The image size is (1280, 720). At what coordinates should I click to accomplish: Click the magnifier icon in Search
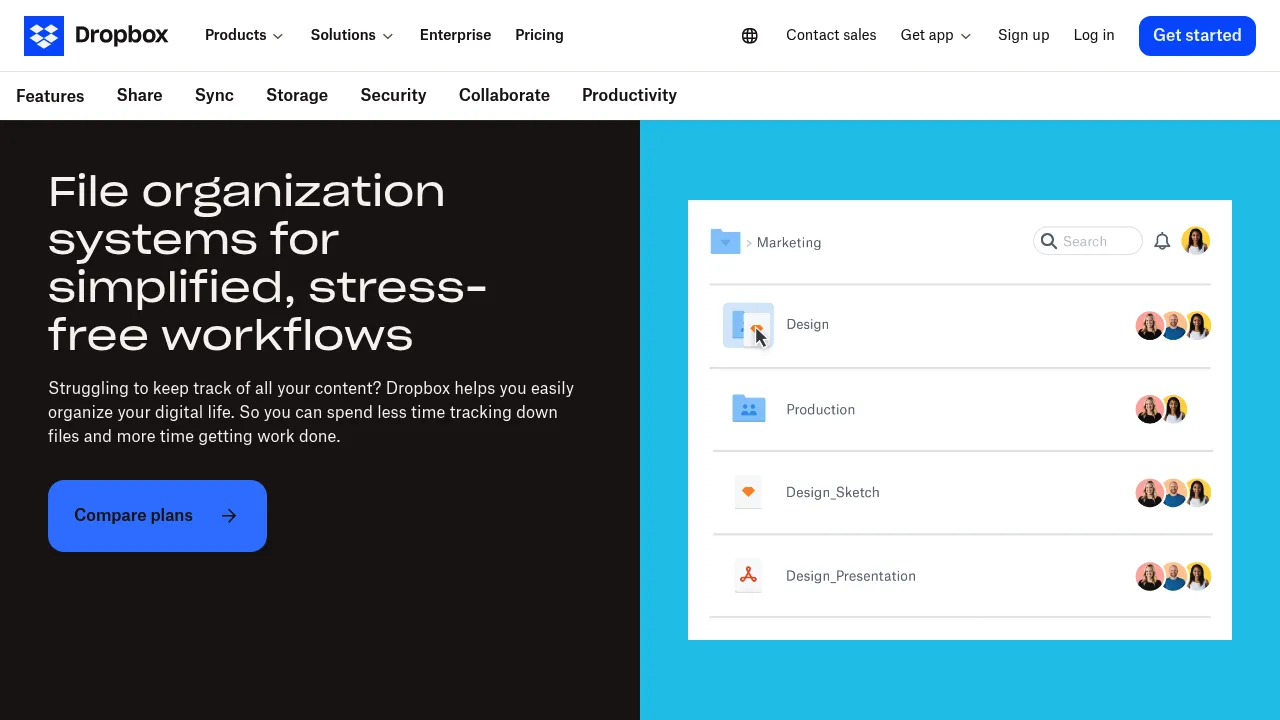[x=1049, y=241]
